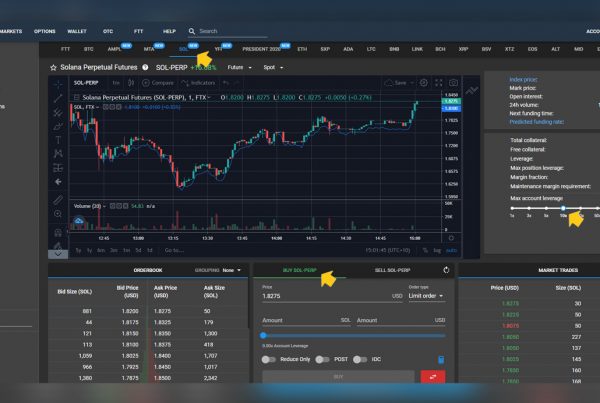Switch to the SELL SOL-PERP tab
This screenshot has width=600, height=403.
tap(393, 270)
